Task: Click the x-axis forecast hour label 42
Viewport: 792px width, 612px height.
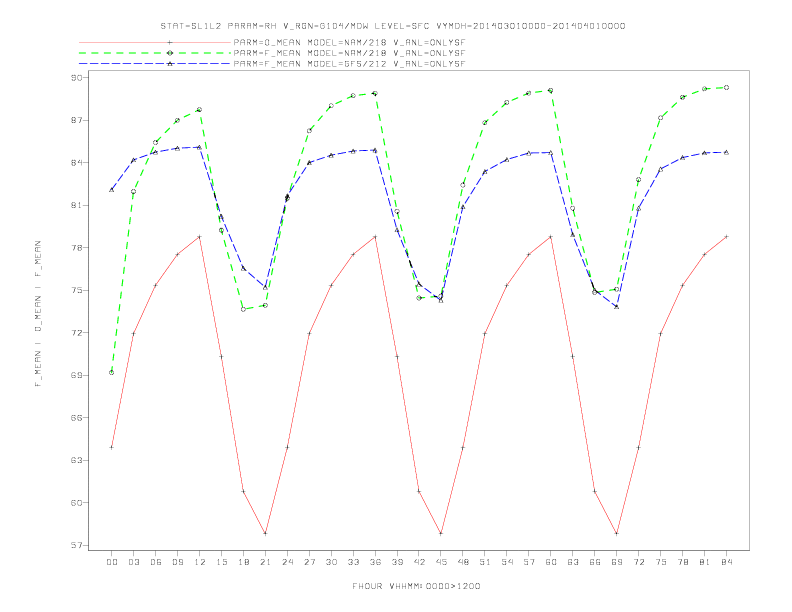Action: (419, 562)
